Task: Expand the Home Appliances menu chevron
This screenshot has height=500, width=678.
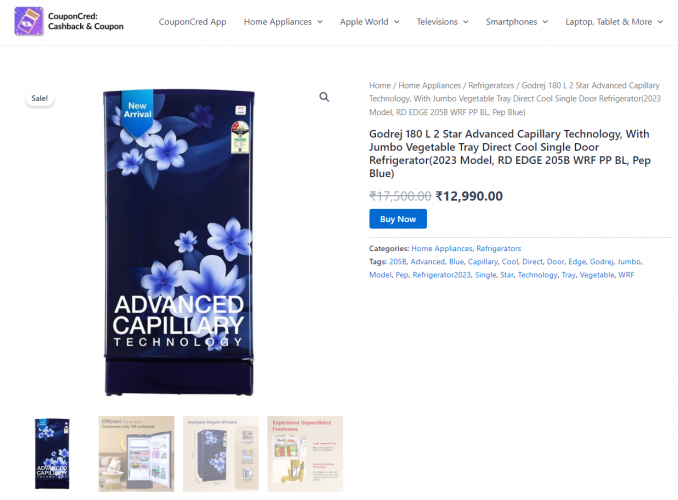Action: (x=320, y=22)
